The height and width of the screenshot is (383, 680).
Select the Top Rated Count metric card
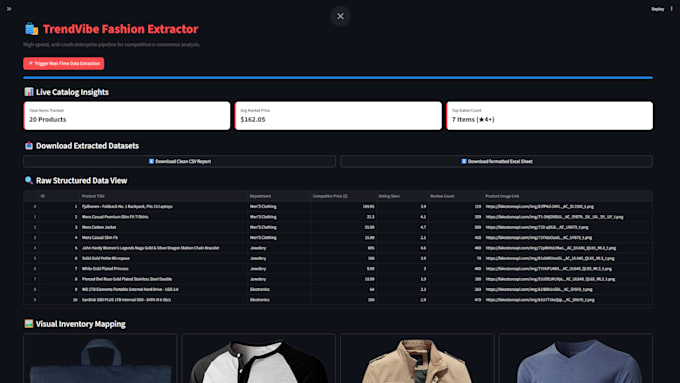coord(549,116)
